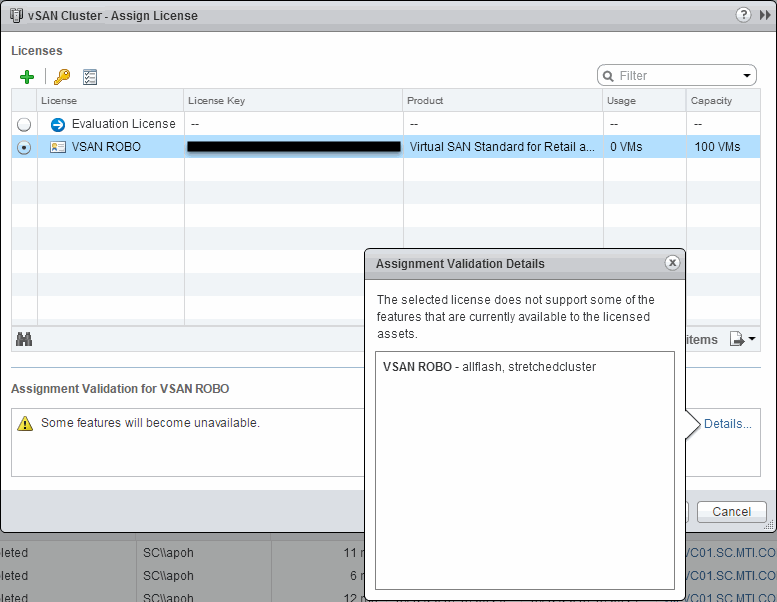Select the VSAN ROBO radio button
This screenshot has width=777, height=602.
24,147
